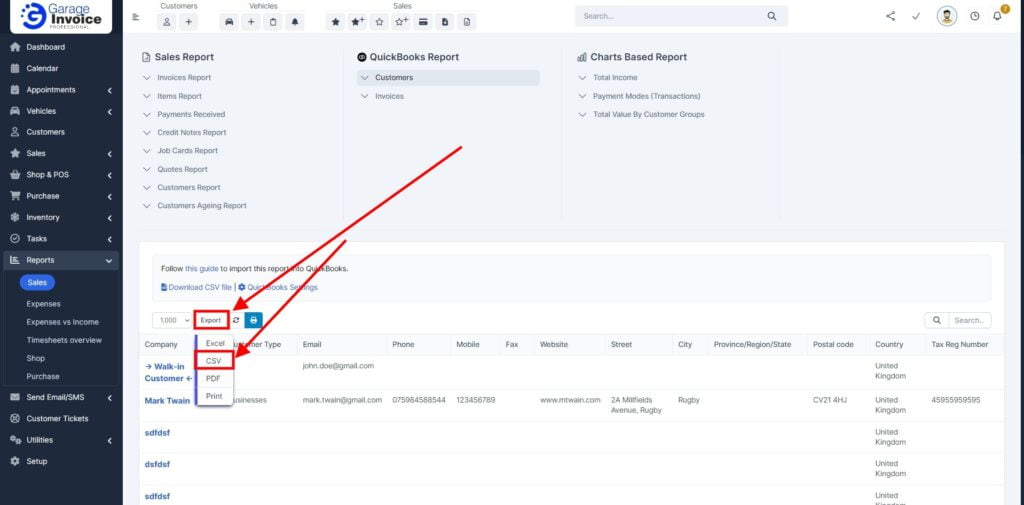Expand the Appointments sidebar menu
Image resolution: width=1024 pixels, height=505 pixels.
pos(61,90)
